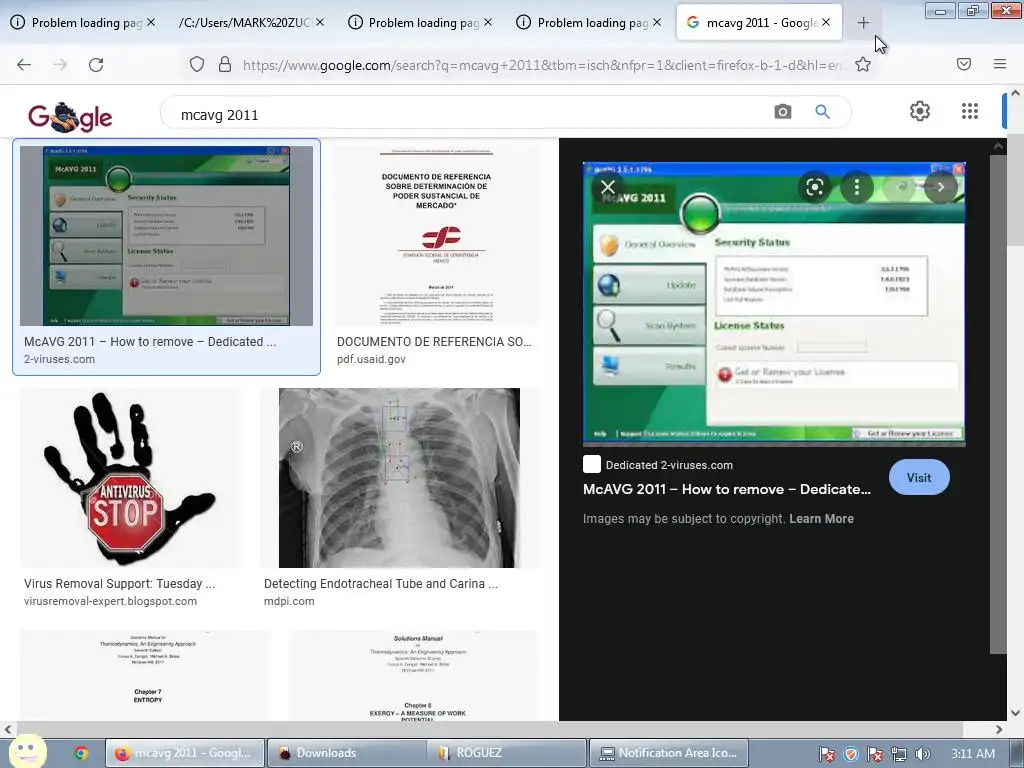Search by image using the camera icon
1024x768 pixels.
coord(782,112)
